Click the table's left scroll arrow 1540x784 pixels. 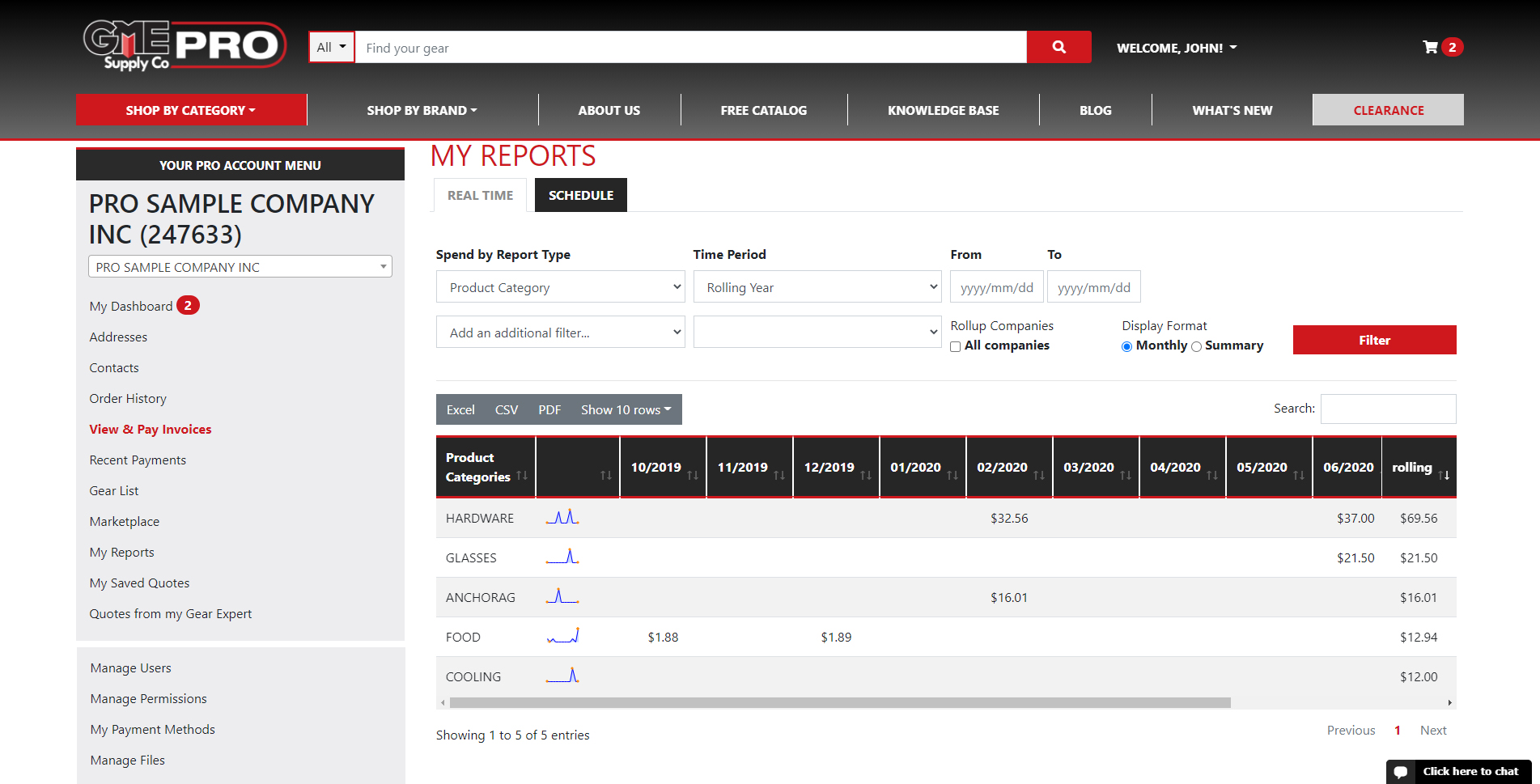point(443,702)
